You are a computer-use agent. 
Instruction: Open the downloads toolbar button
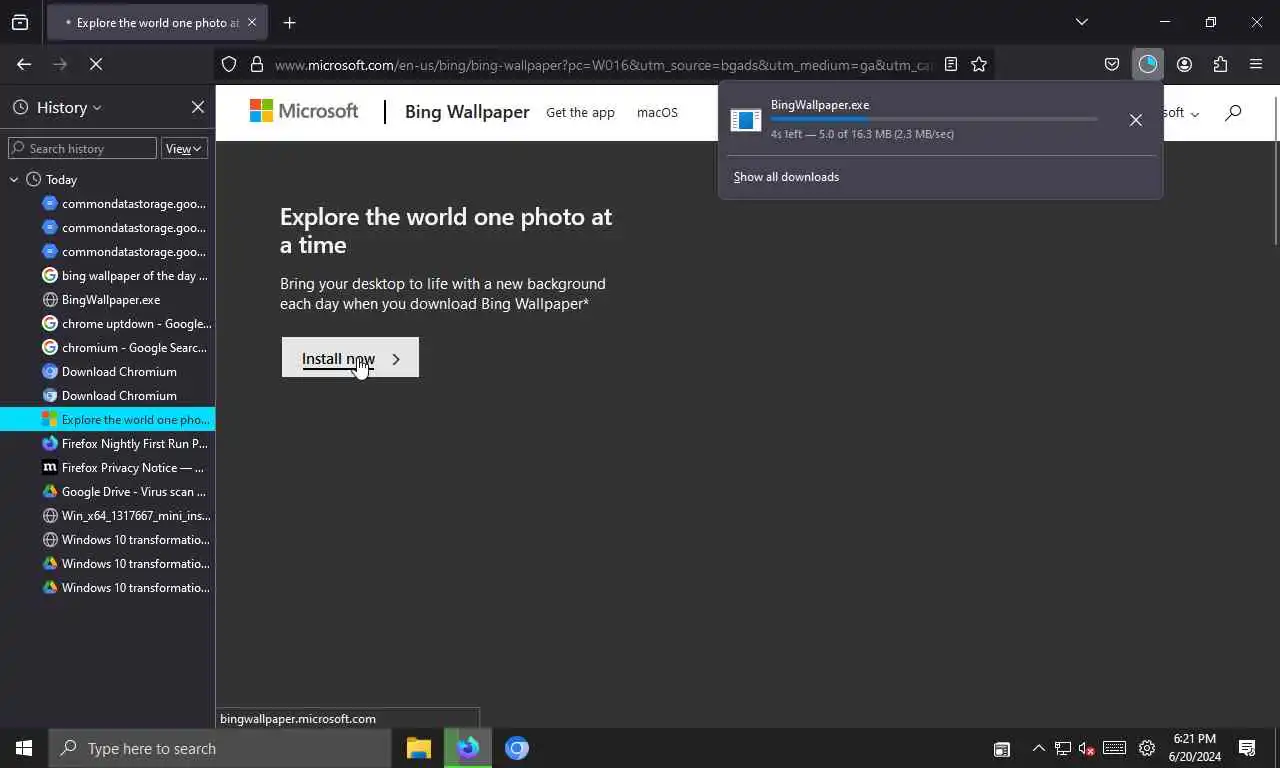pos(1148,64)
